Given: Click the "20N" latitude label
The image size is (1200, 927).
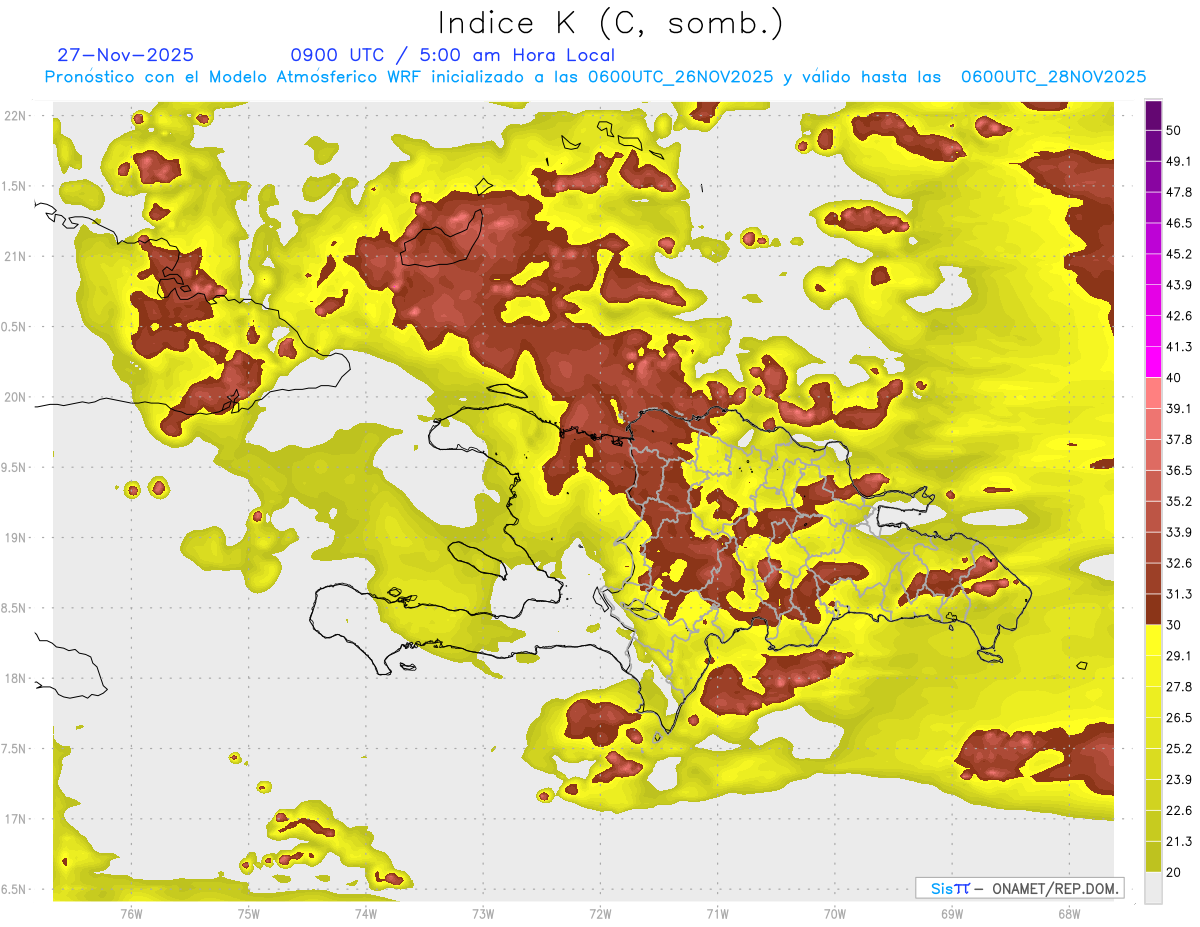Looking at the screenshot, I should [15, 397].
